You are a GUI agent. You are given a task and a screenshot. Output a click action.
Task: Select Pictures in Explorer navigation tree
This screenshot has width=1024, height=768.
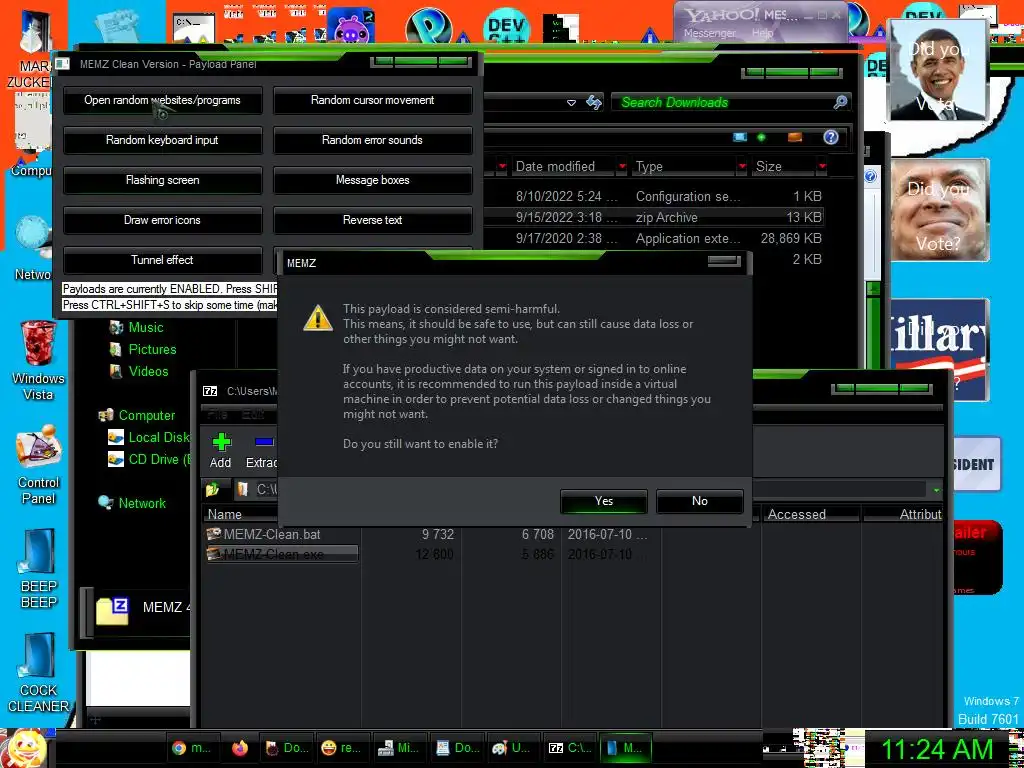point(152,349)
